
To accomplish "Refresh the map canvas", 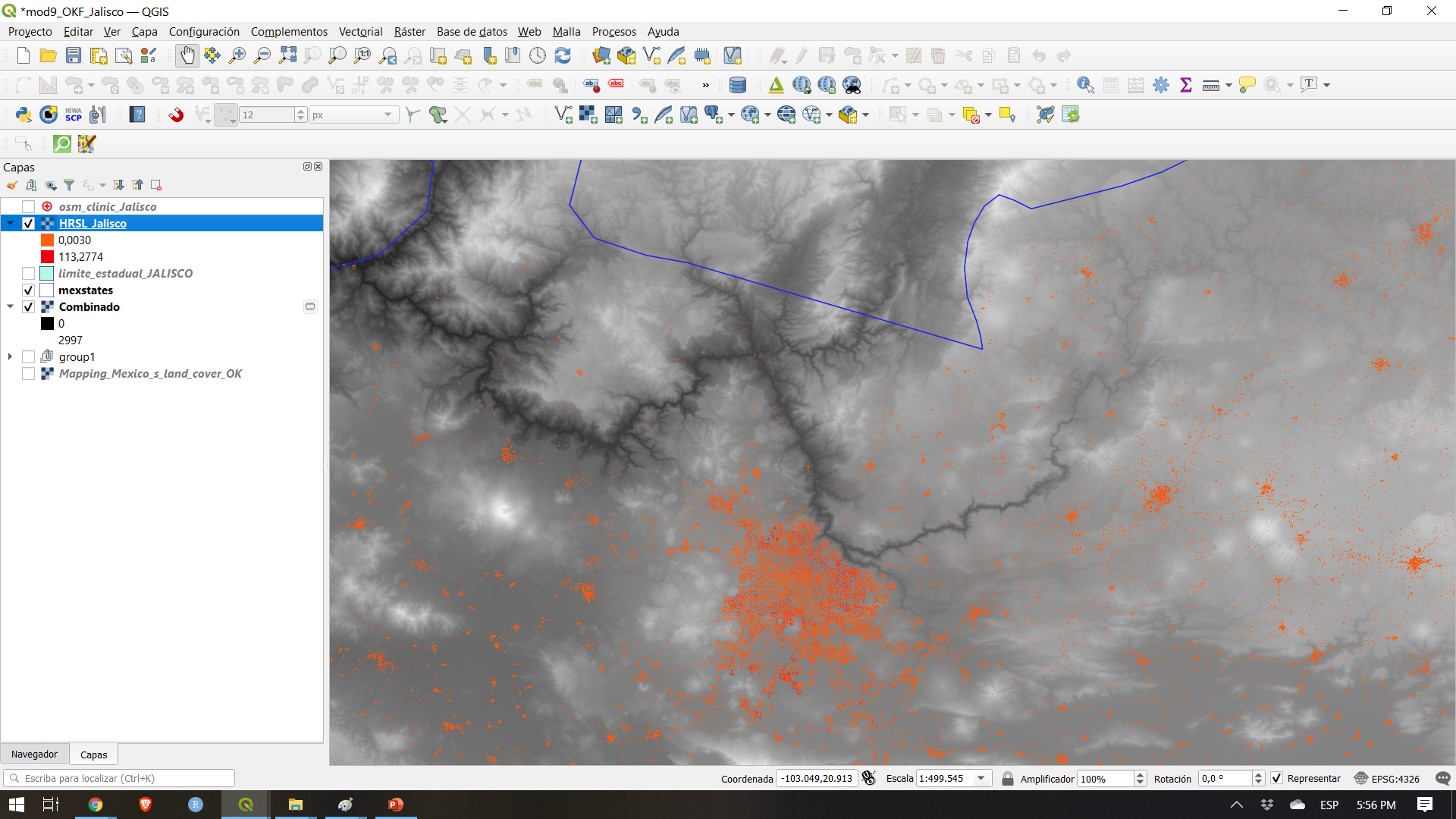I will 563,55.
